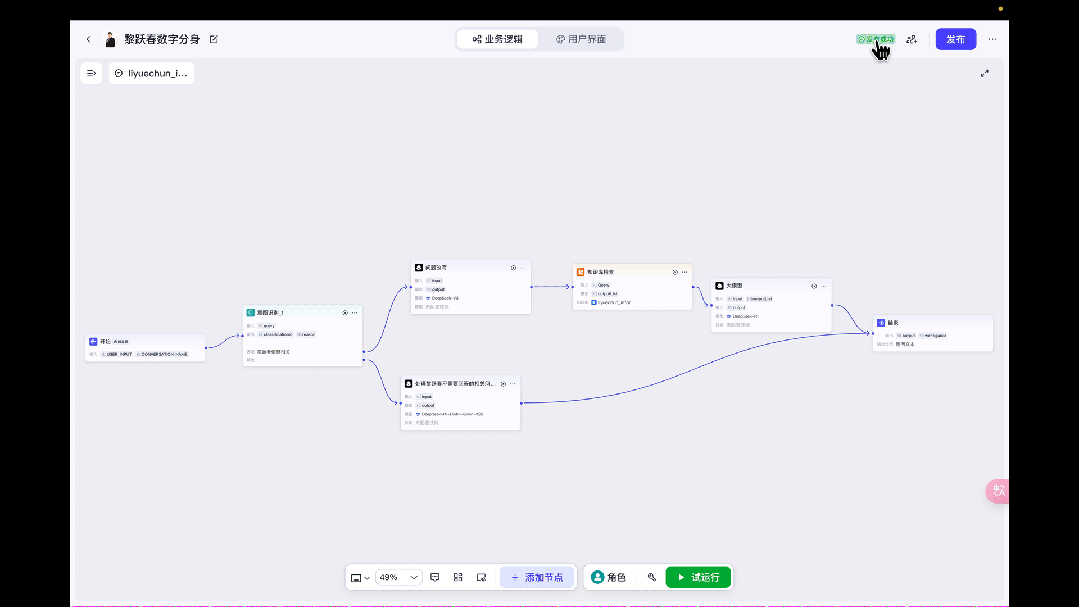This screenshot has width=1079, height=607.
Task: Open the 49% zoom level dropdown
Action: pyautogui.click(x=398, y=577)
